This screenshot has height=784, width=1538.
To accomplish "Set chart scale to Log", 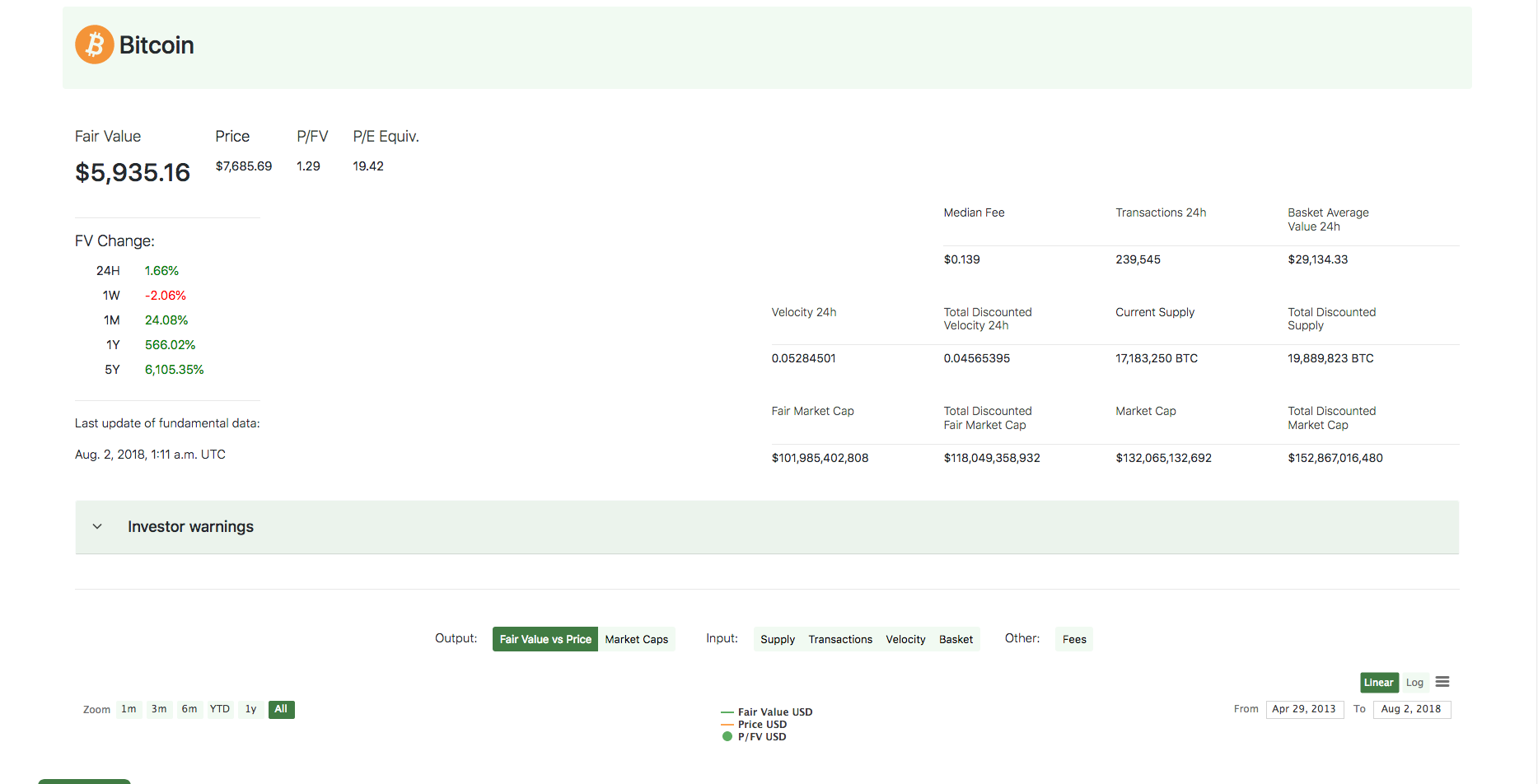I will (1414, 683).
